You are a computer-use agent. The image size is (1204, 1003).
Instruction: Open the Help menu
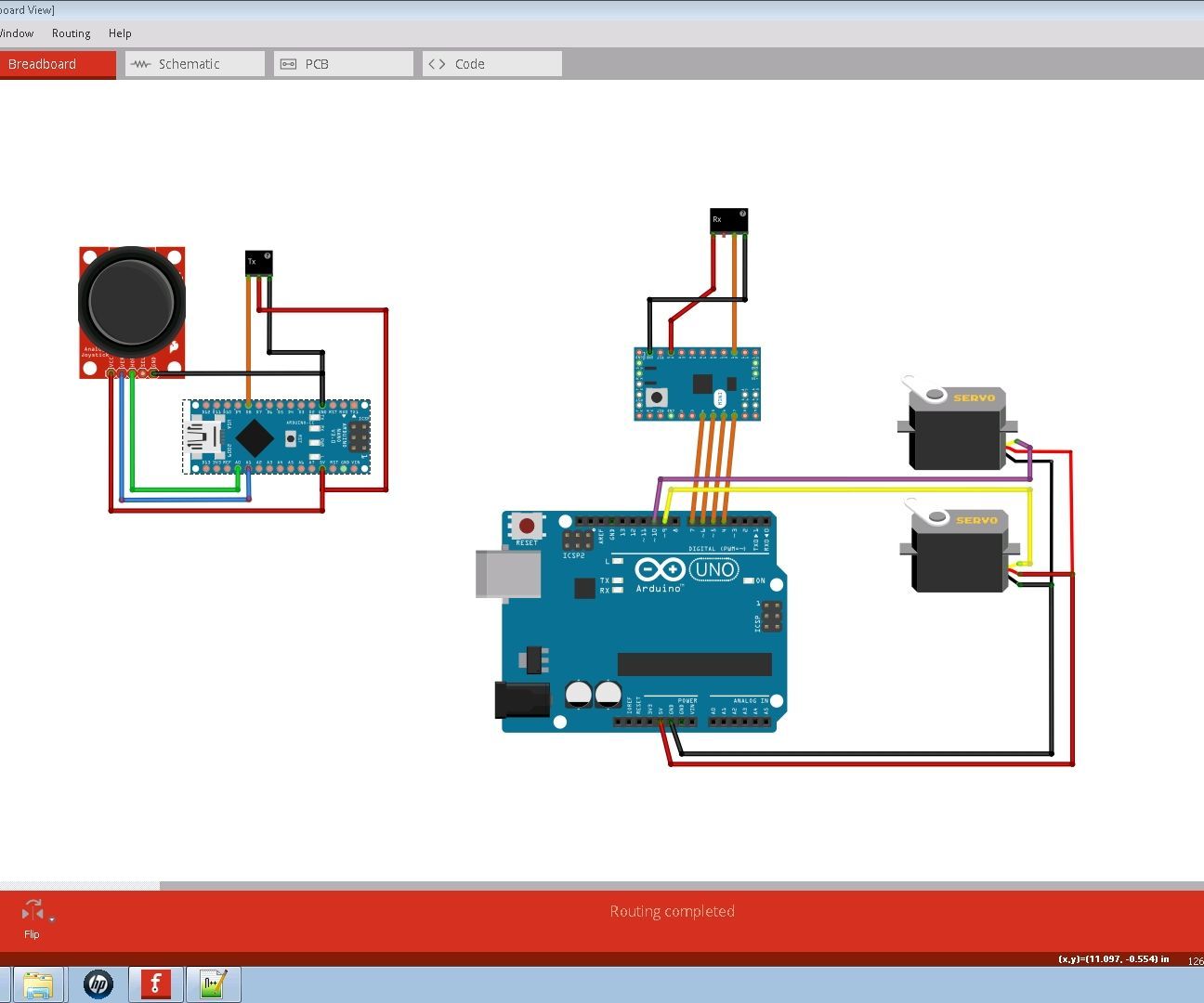pos(120,33)
